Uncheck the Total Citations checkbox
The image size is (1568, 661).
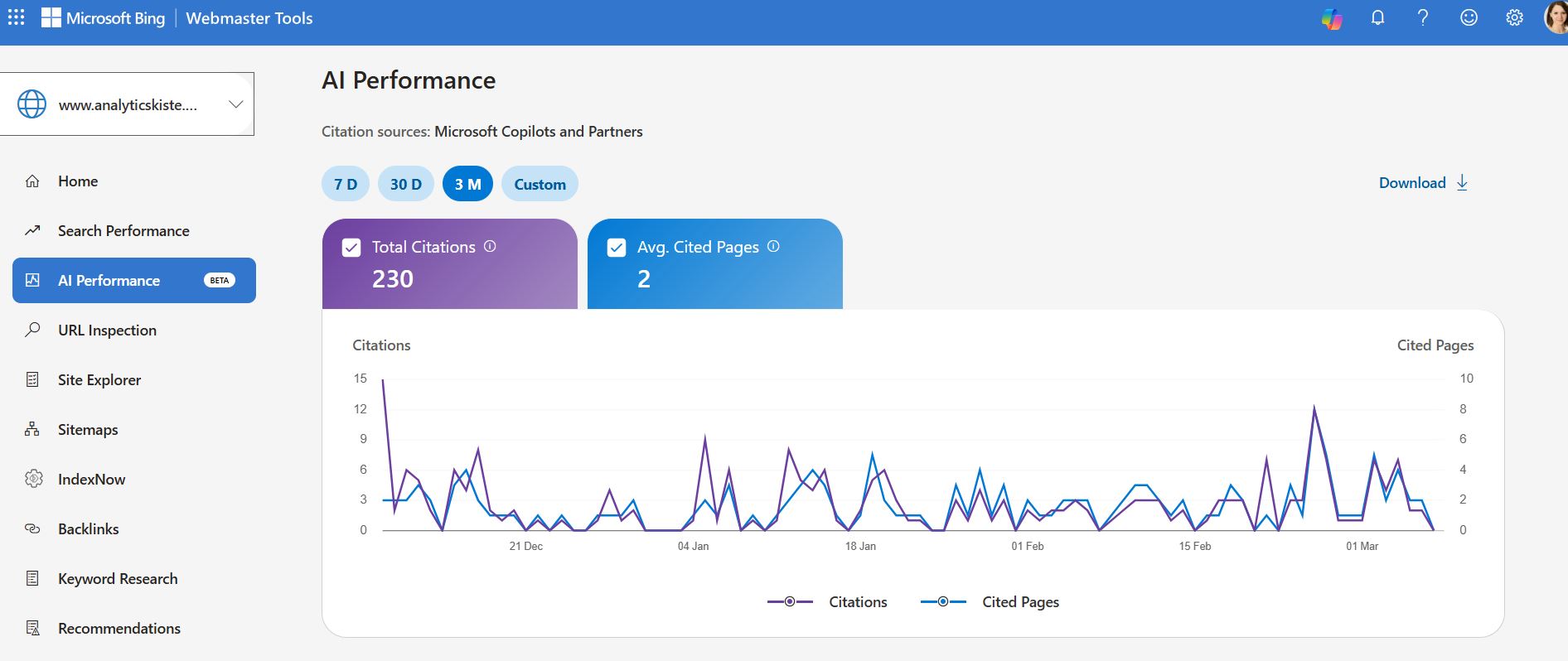(351, 248)
